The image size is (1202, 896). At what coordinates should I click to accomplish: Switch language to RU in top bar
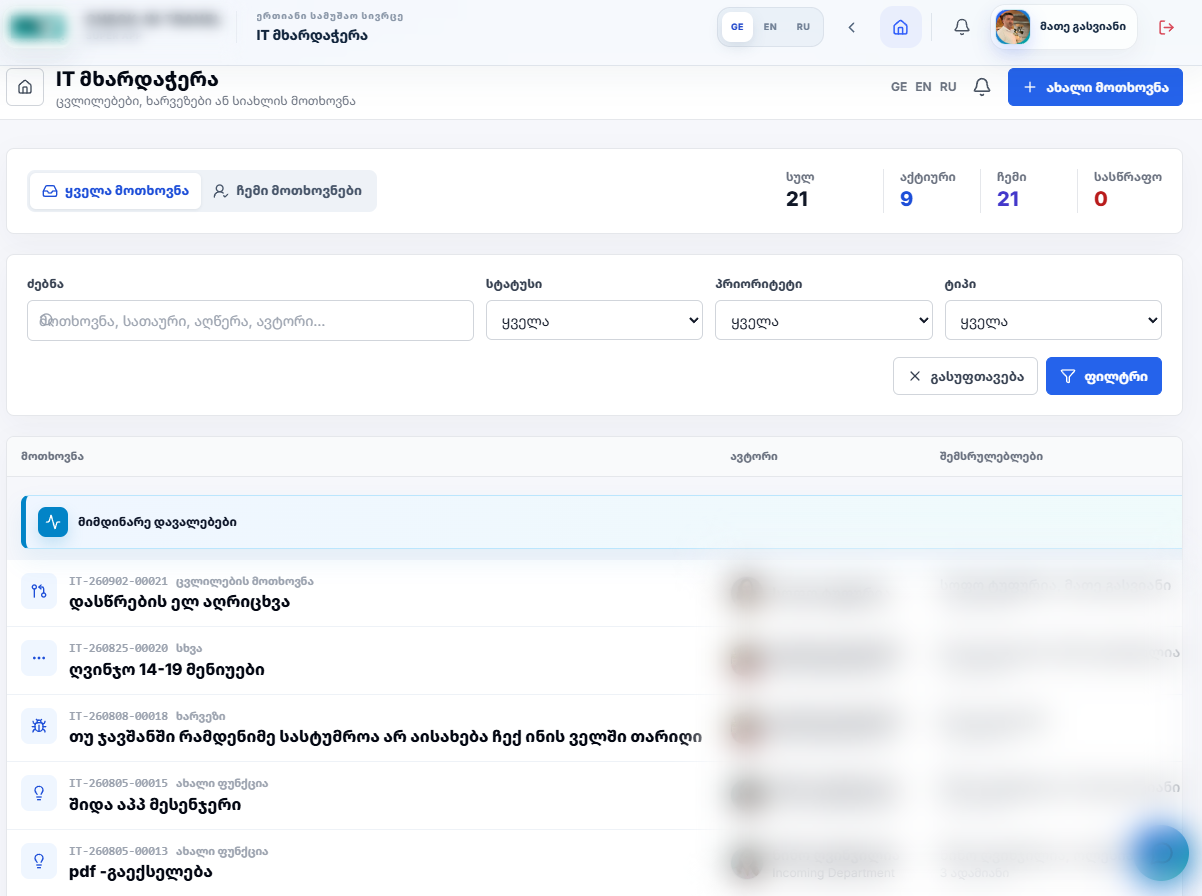pyautogui.click(x=803, y=27)
